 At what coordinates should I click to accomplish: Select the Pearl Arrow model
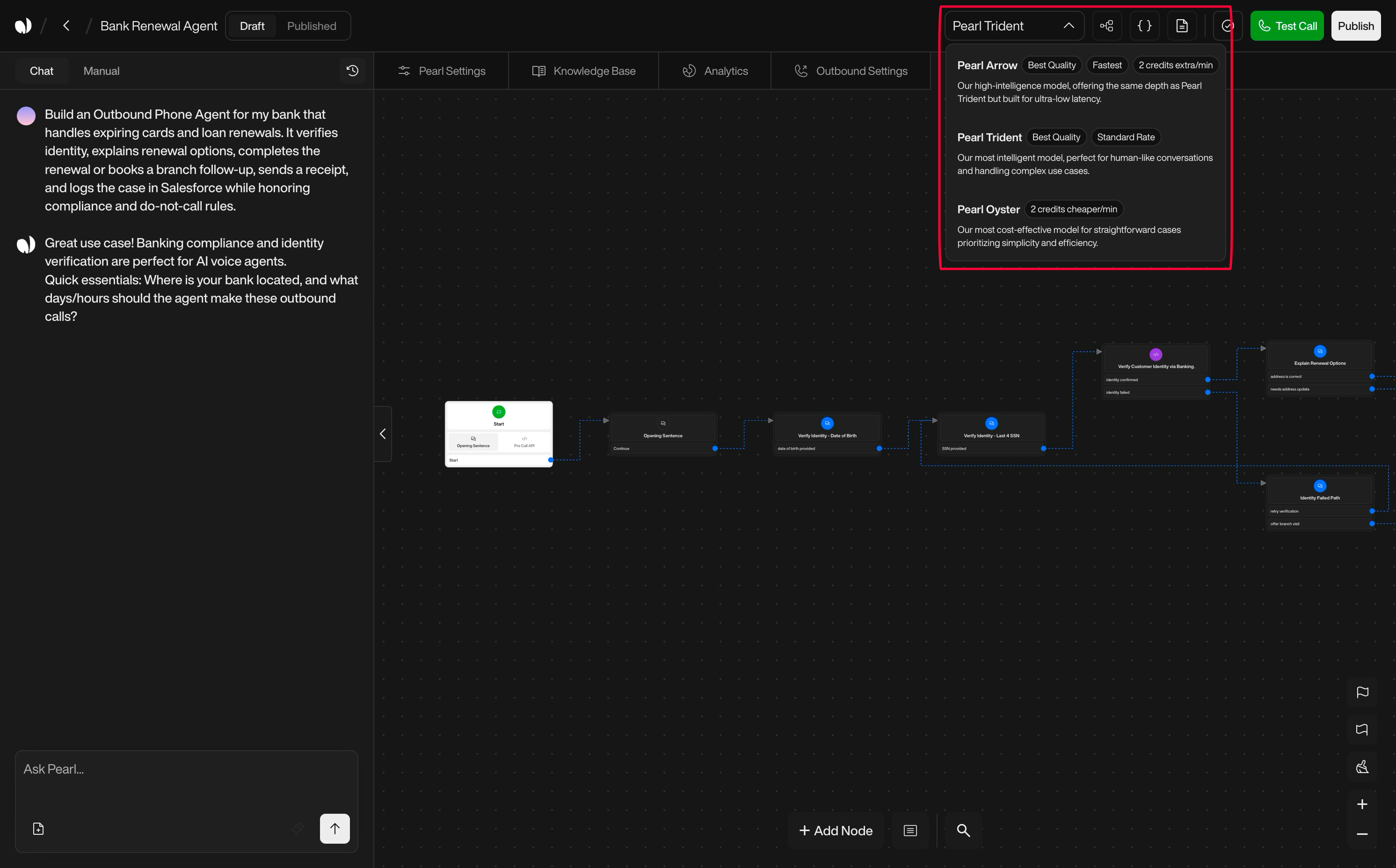987,65
